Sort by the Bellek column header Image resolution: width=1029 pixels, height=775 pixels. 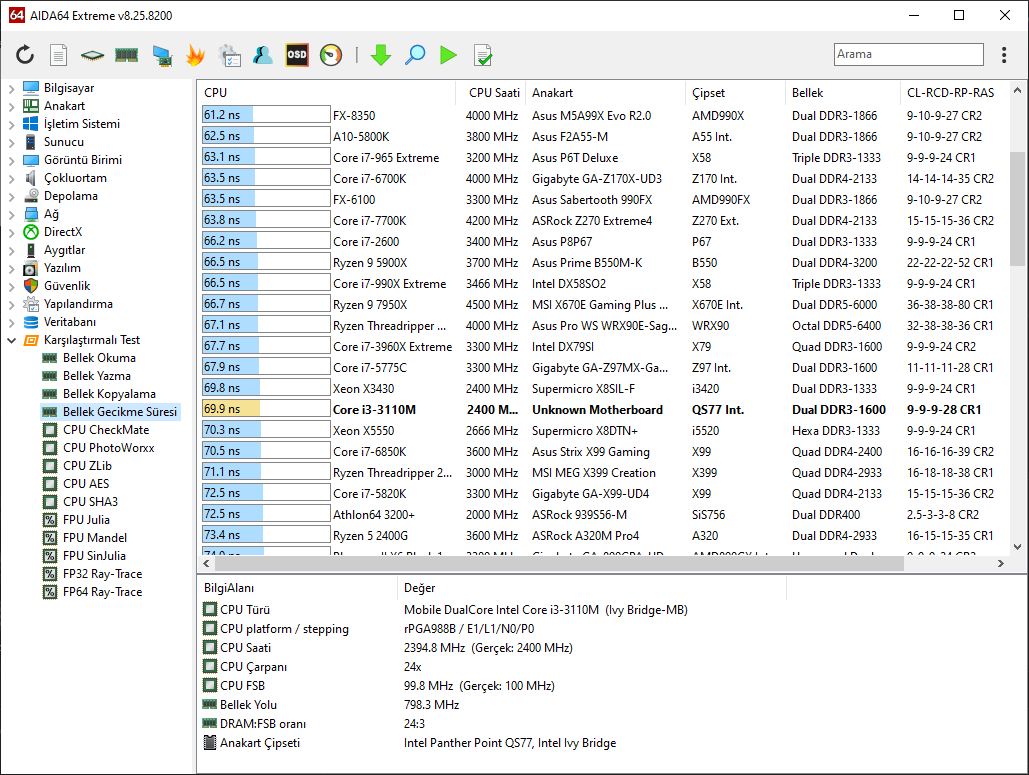843,93
